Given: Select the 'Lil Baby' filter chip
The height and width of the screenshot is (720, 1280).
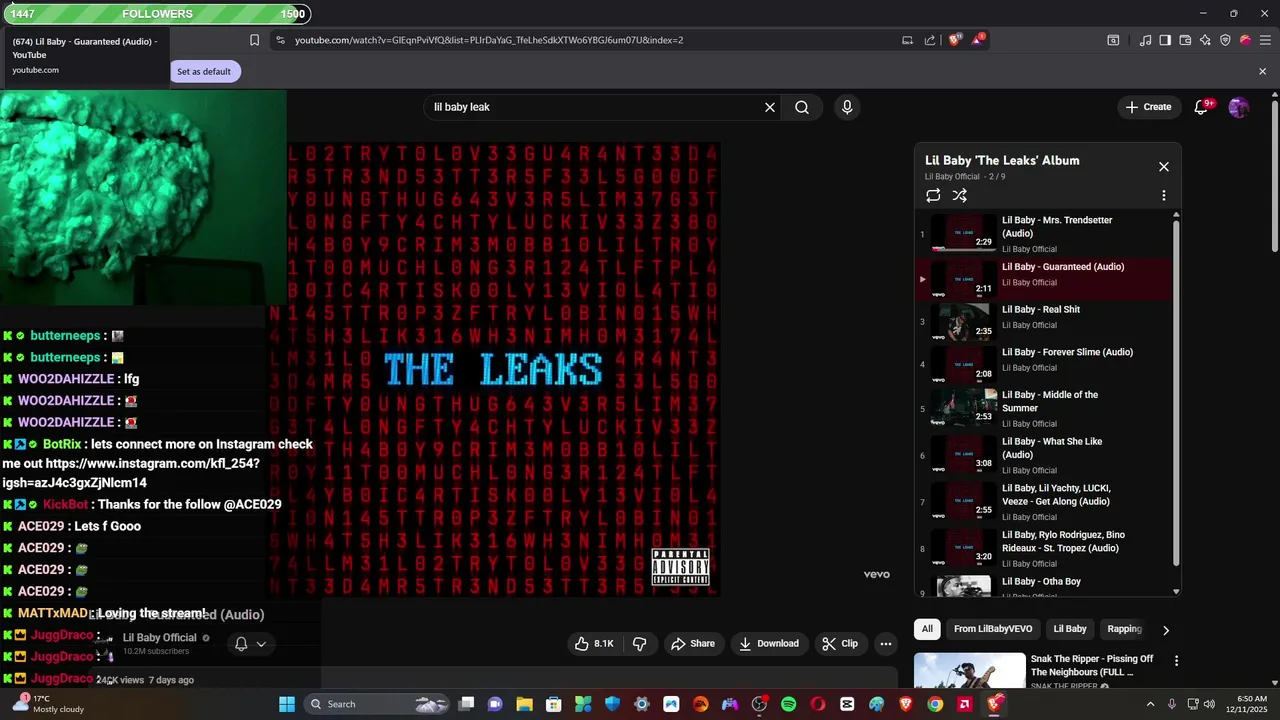Looking at the screenshot, I should pyautogui.click(x=1069, y=629).
